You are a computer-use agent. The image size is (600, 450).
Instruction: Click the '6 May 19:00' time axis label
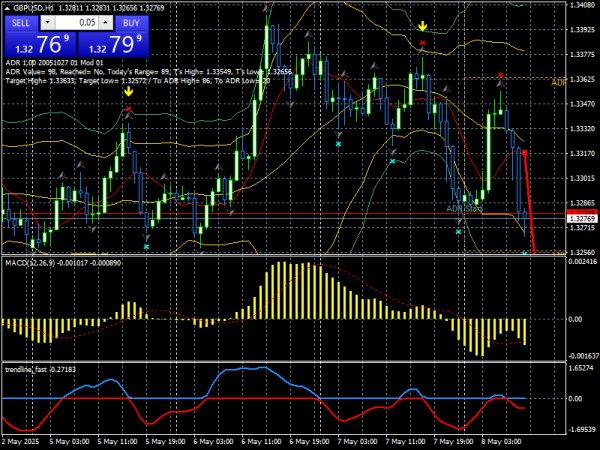point(310,442)
